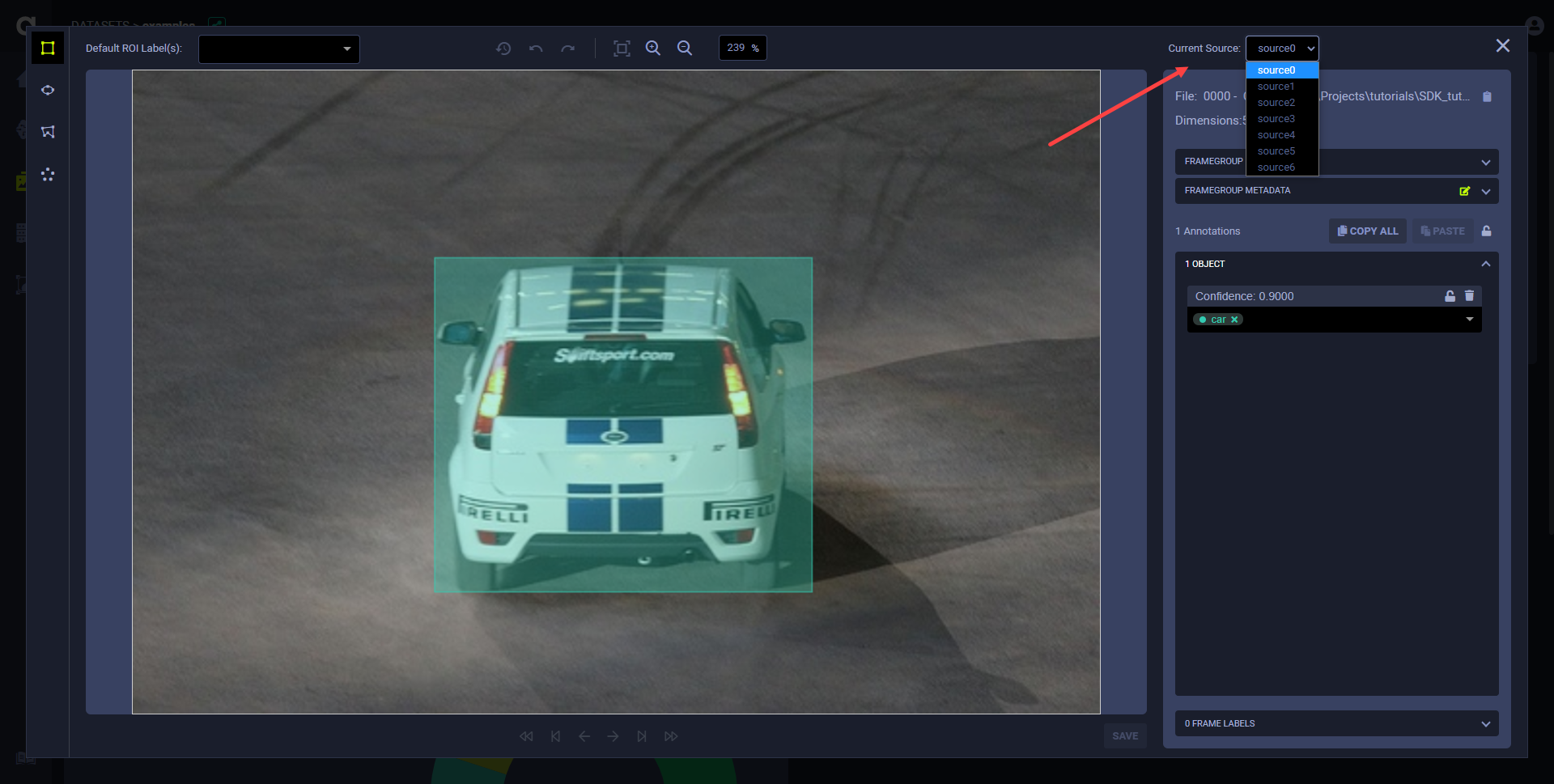Undo the last annotation change
Screen dimensions: 1554x784
(536, 49)
